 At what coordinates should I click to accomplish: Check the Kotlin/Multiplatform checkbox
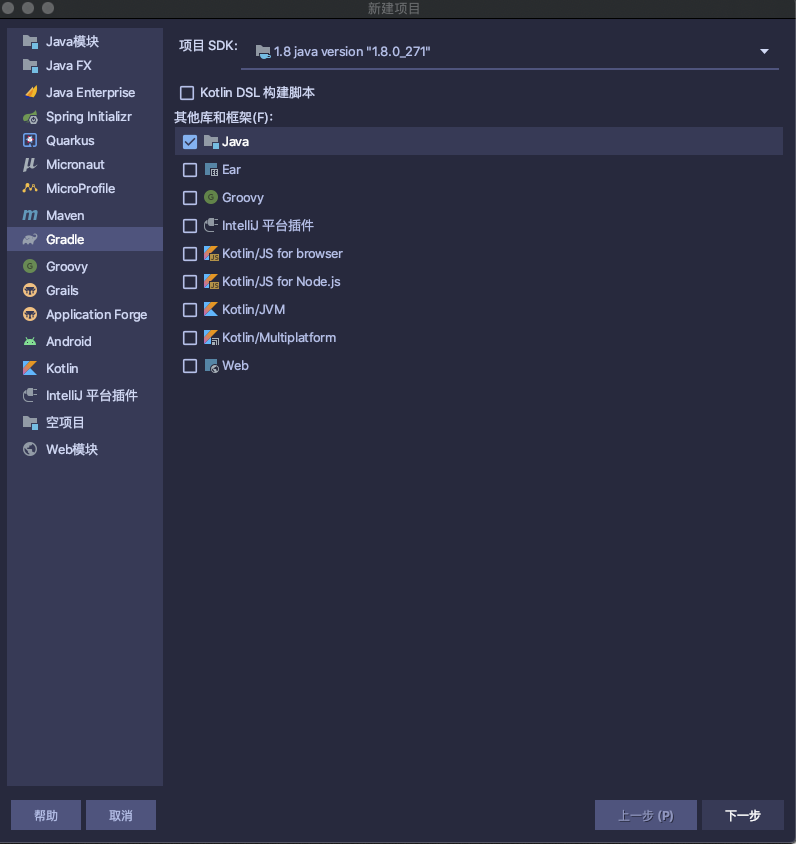190,337
